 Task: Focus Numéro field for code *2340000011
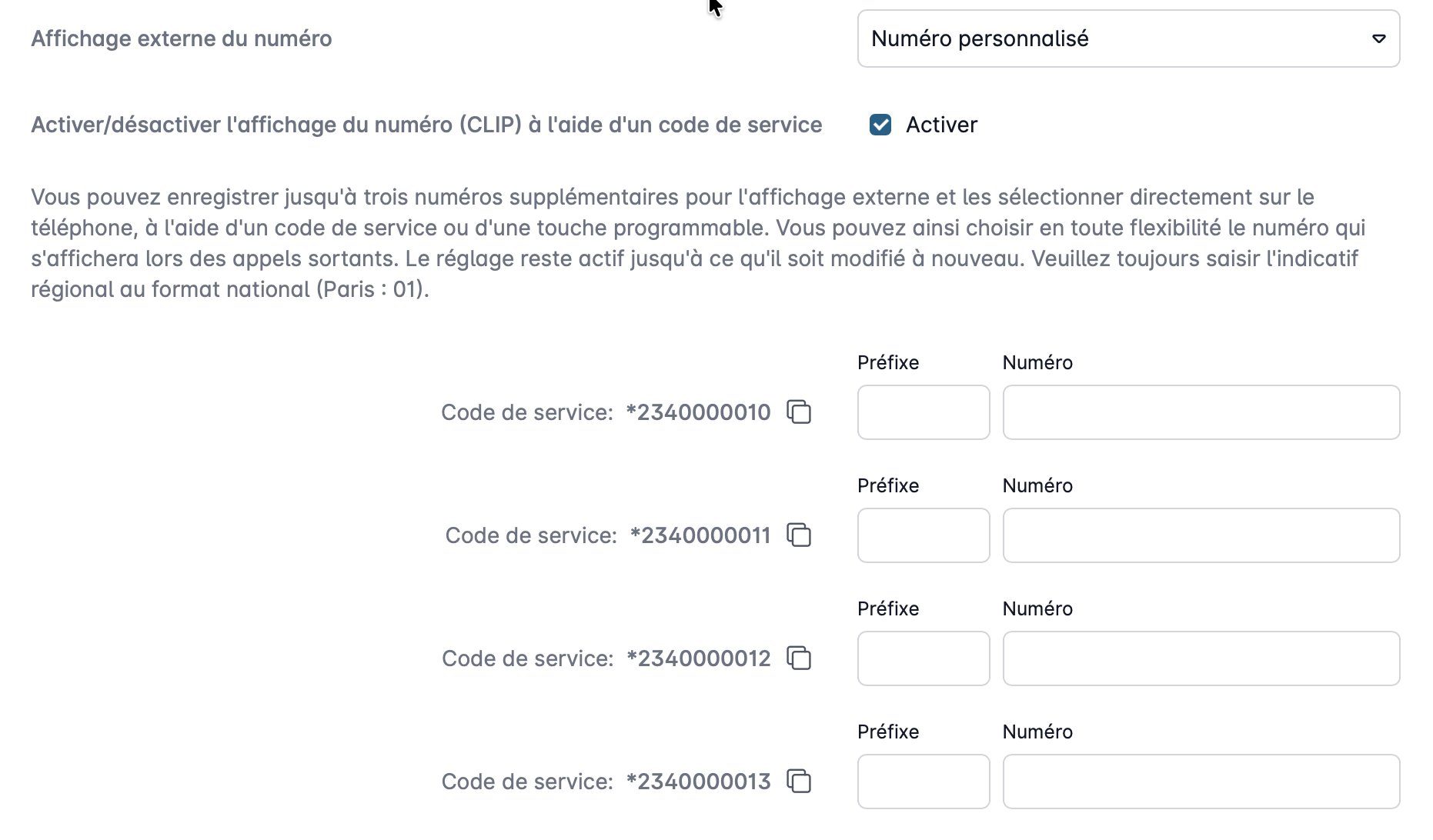click(x=1201, y=535)
